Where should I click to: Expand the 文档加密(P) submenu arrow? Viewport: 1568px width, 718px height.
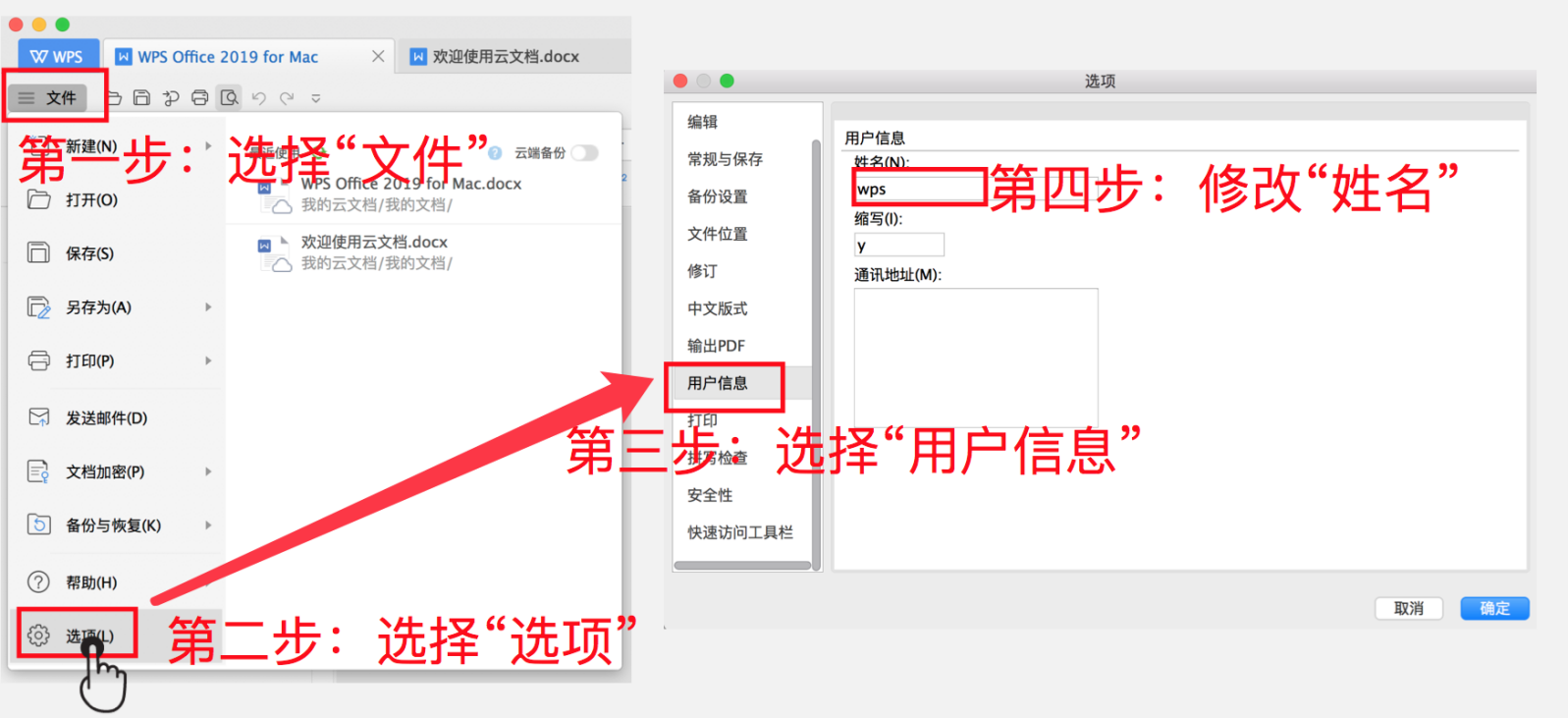tap(208, 471)
